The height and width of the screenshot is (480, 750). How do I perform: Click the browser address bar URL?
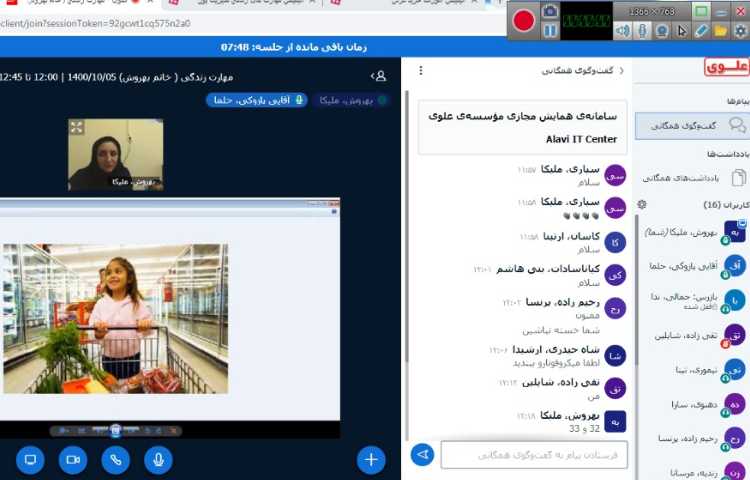point(96,23)
